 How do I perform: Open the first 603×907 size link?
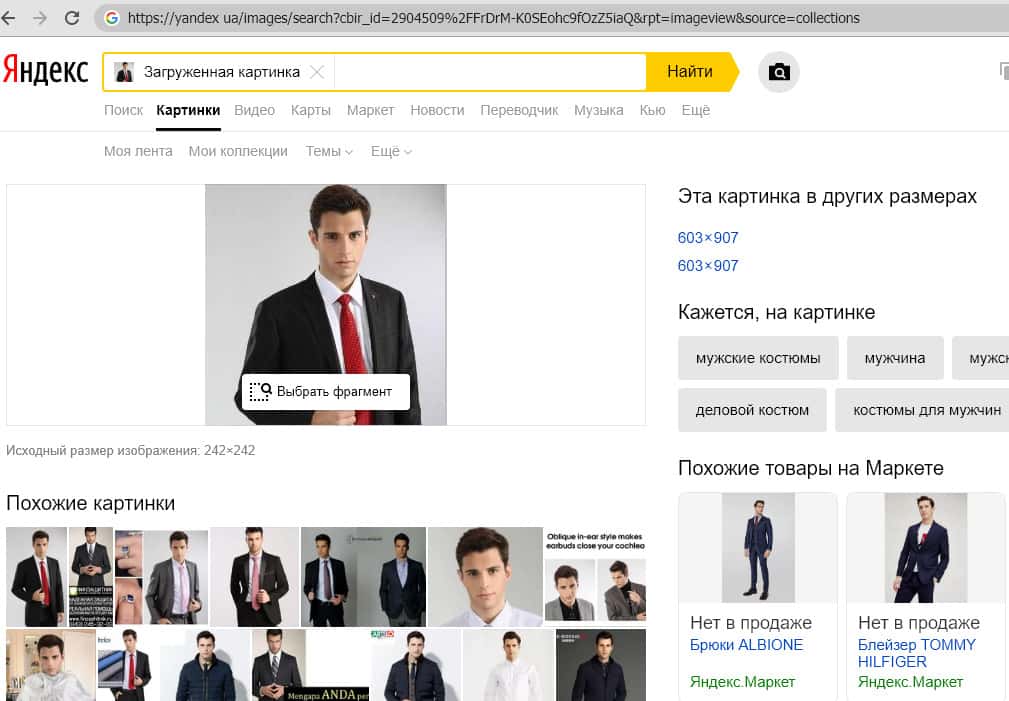(708, 238)
